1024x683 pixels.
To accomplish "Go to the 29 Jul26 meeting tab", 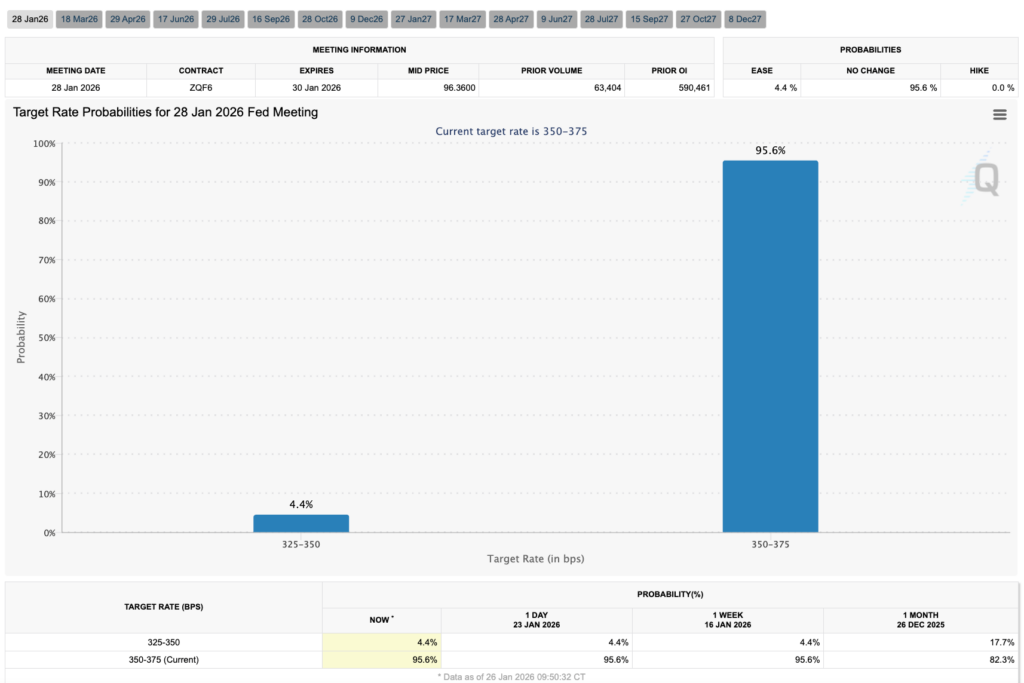I will coord(223,19).
